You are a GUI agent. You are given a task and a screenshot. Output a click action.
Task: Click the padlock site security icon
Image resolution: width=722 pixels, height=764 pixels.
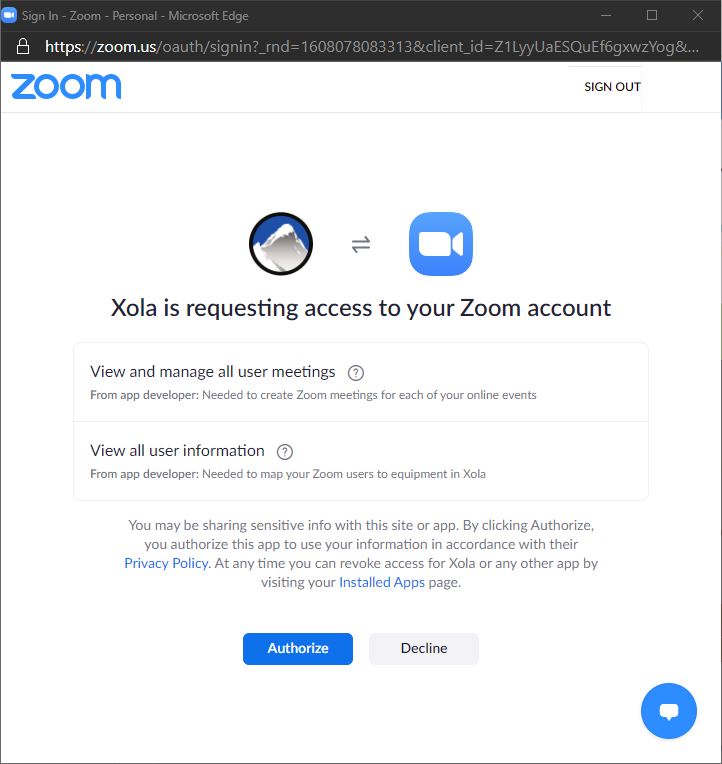(x=23, y=47)
